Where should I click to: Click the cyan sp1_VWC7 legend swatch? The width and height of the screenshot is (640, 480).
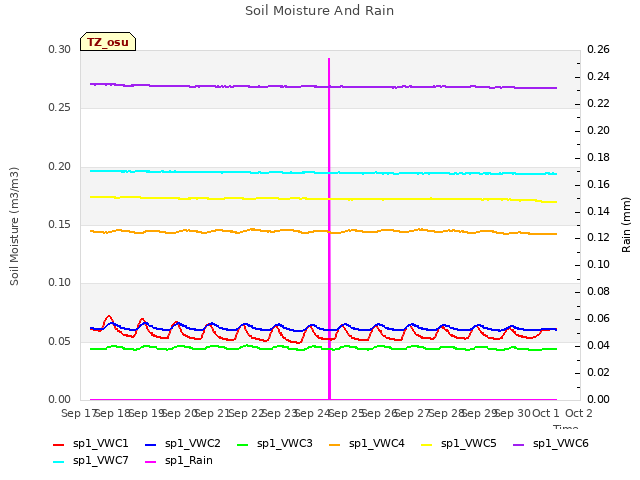click(59, 462)
